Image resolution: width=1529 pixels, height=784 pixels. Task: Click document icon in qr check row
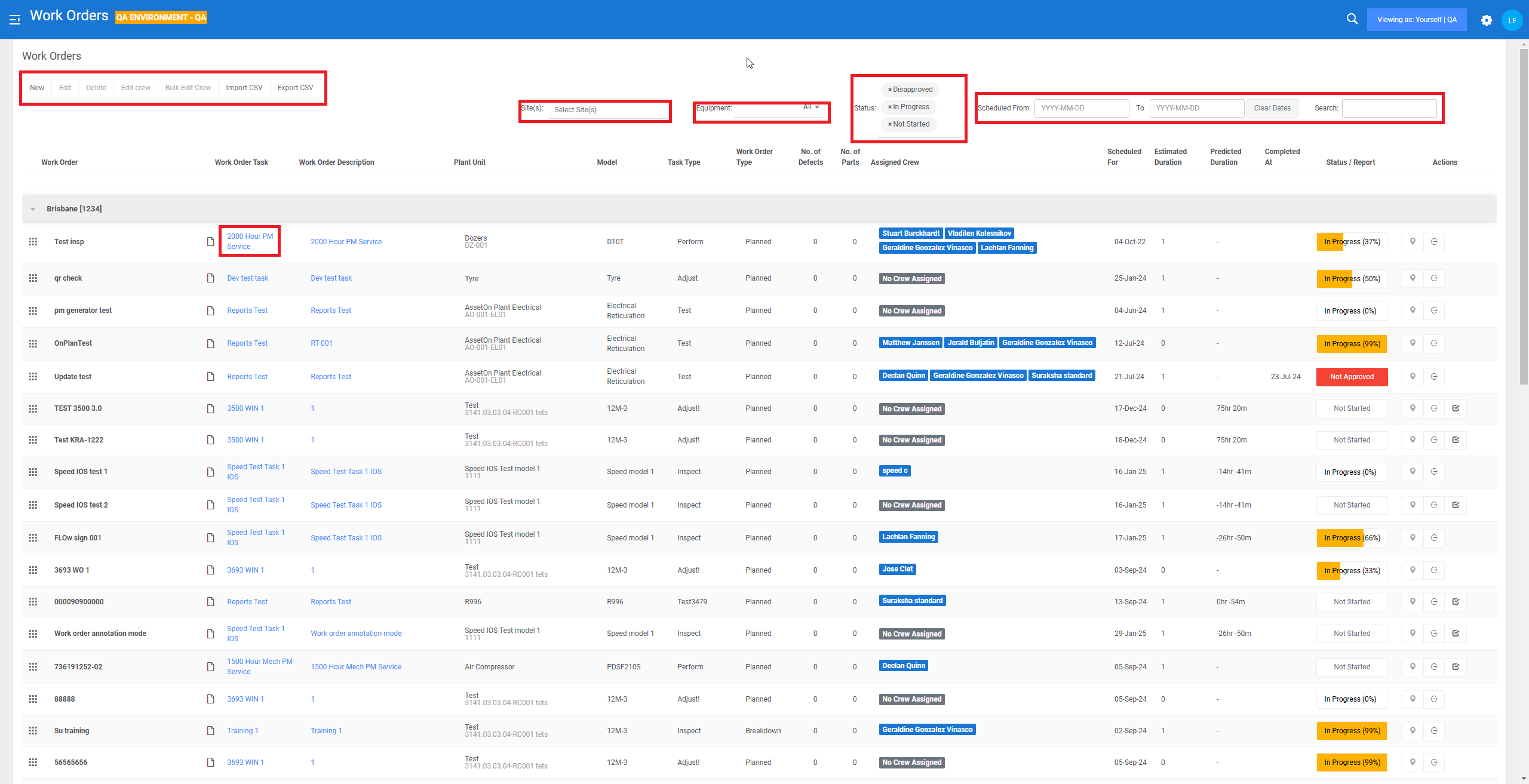[x=210, y=278]
